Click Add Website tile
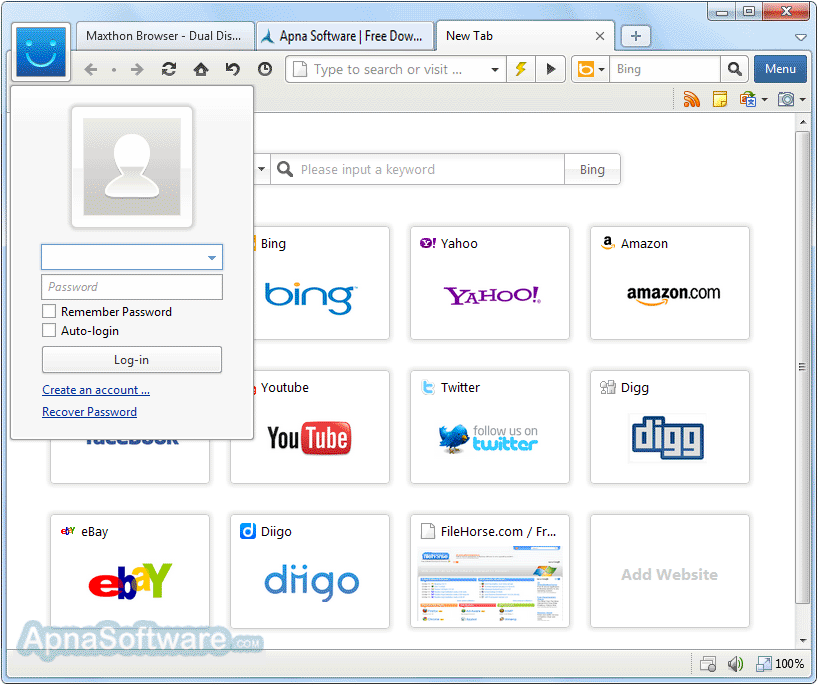Image resolution: width=818 pixels, height=685 pixels. coord(669,571)
